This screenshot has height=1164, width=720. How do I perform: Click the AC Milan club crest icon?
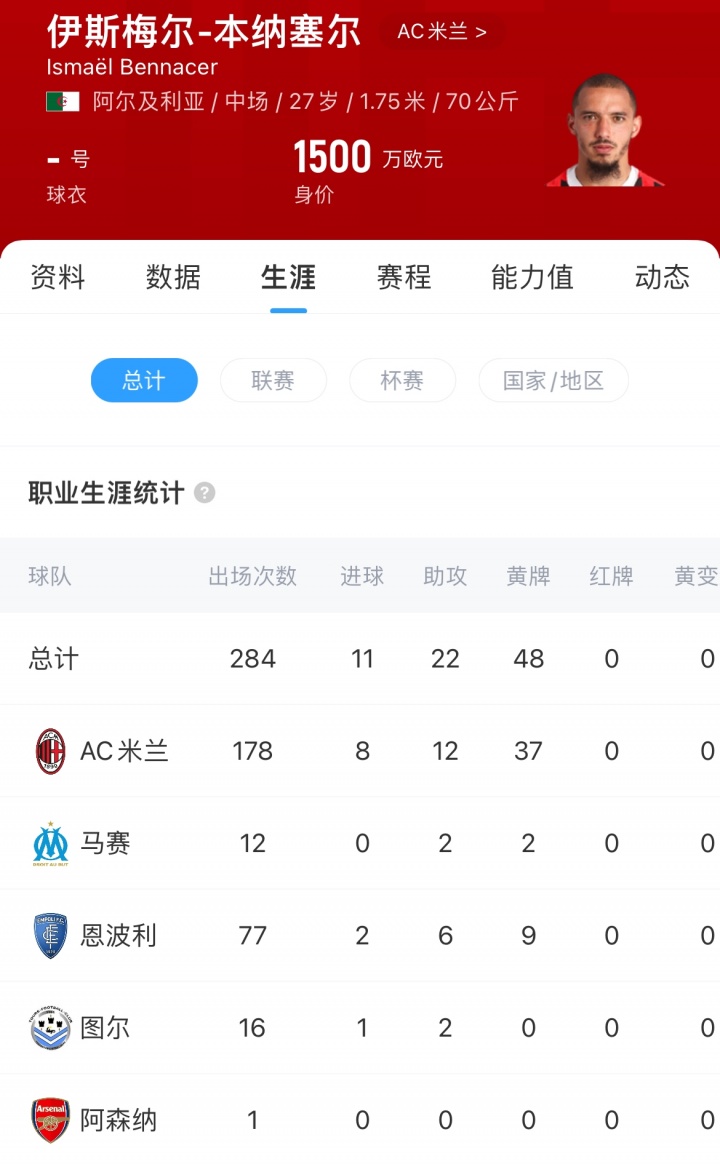point(50,751)
